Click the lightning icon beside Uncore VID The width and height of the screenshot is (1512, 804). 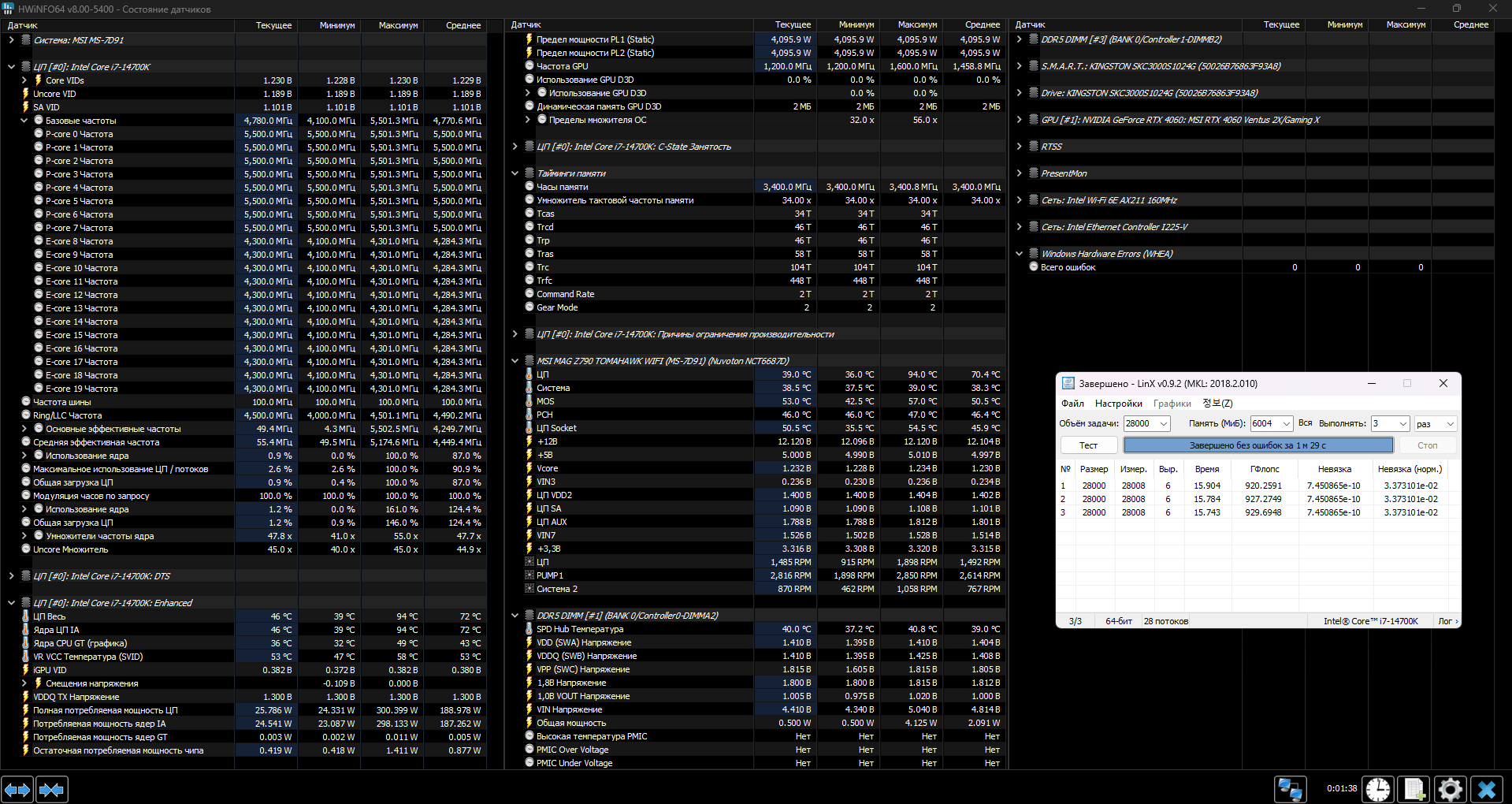coord(26,94)
